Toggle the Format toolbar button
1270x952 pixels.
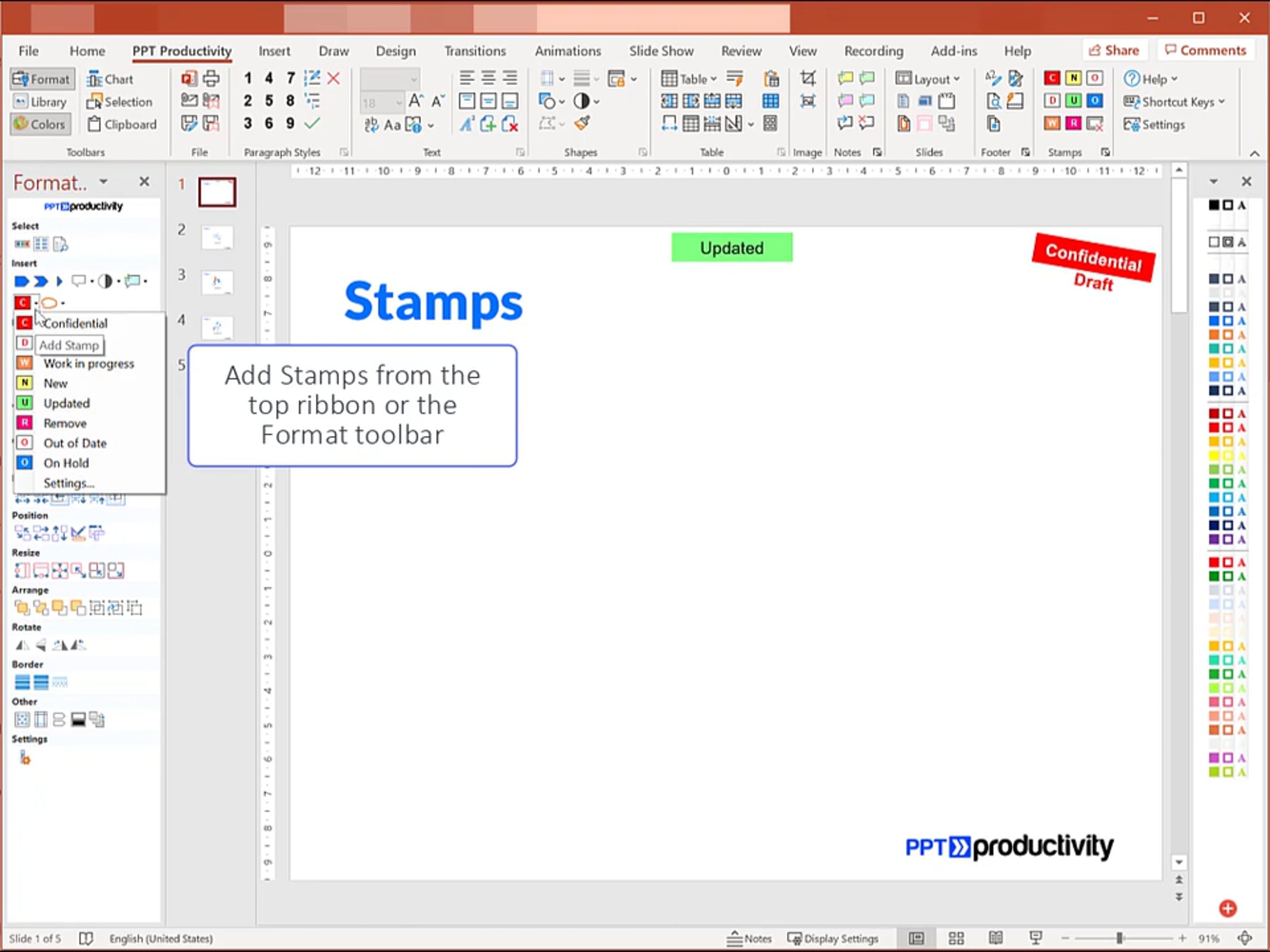41,79
